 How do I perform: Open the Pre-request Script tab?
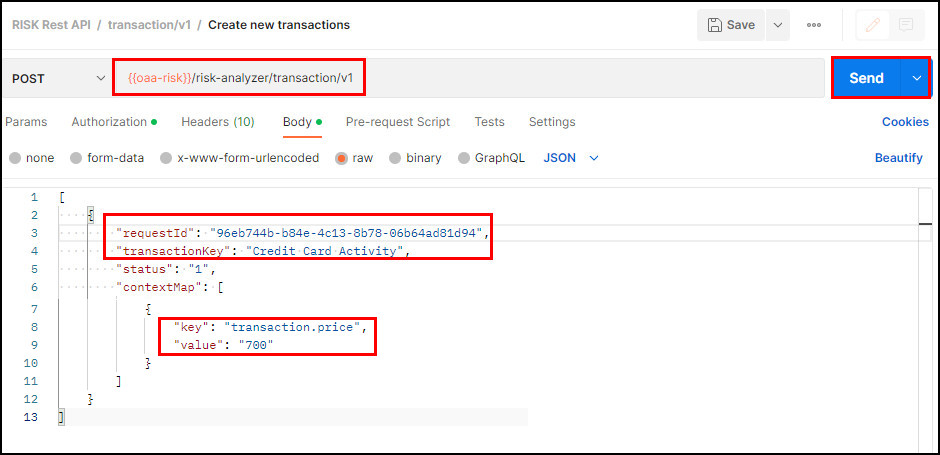[x=397, y=122]
